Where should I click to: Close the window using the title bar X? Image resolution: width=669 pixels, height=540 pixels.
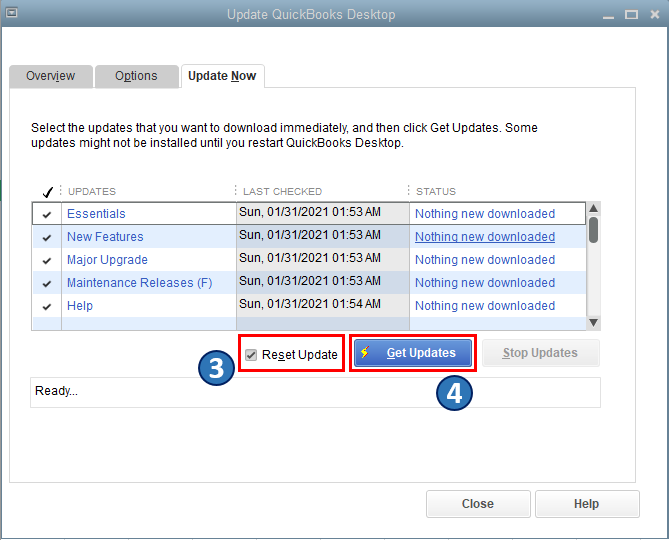(x=655, y=15)
